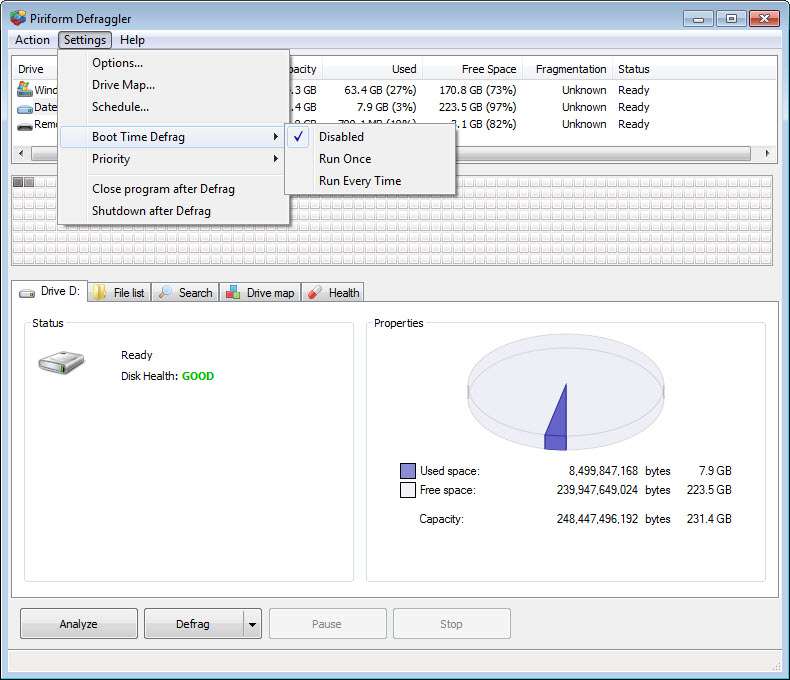Click the Stop button
This screenshot has height=680, width=790.
coord(451,624)
